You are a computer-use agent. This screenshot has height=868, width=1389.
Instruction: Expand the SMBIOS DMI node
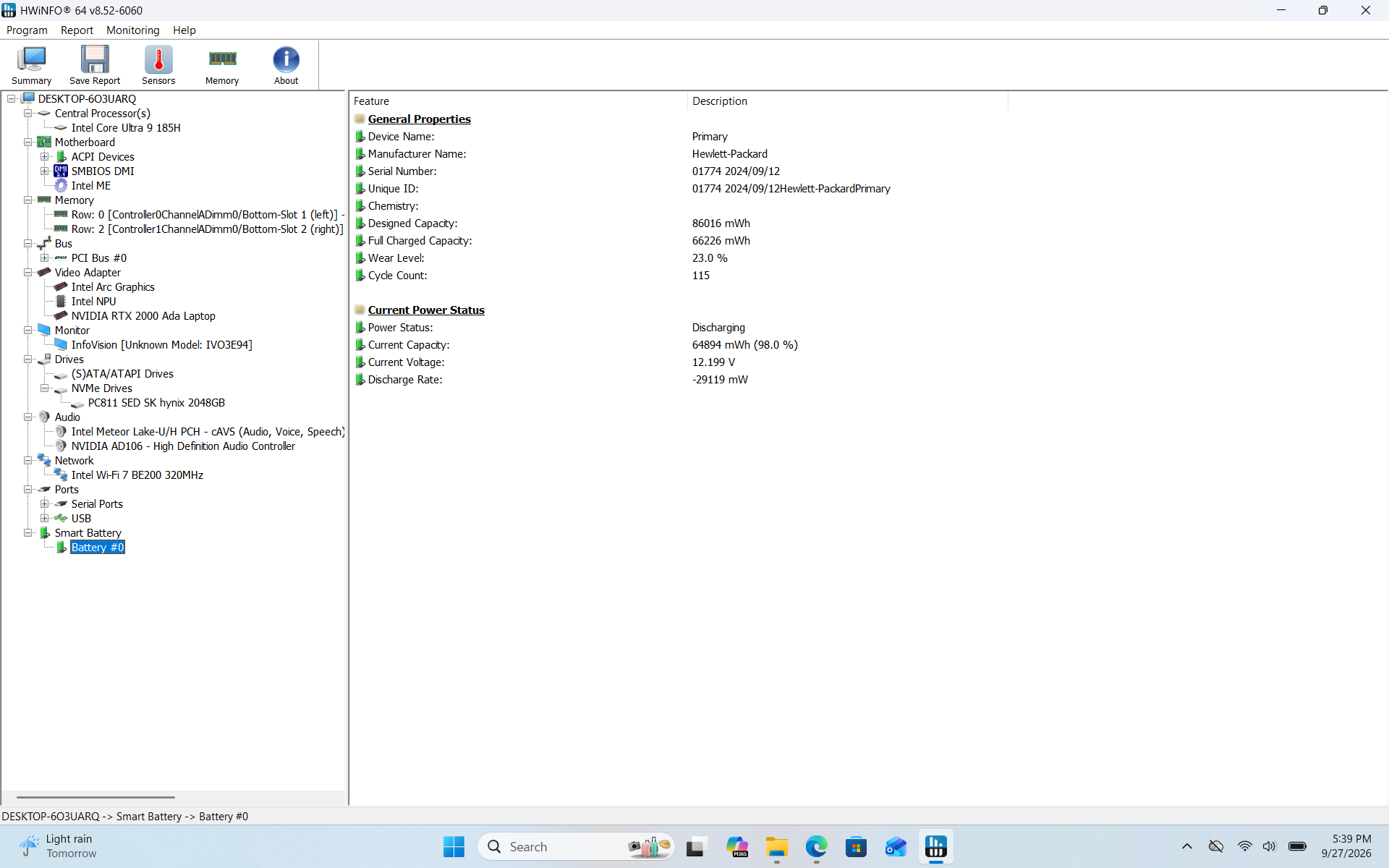[x=45, y=171]
